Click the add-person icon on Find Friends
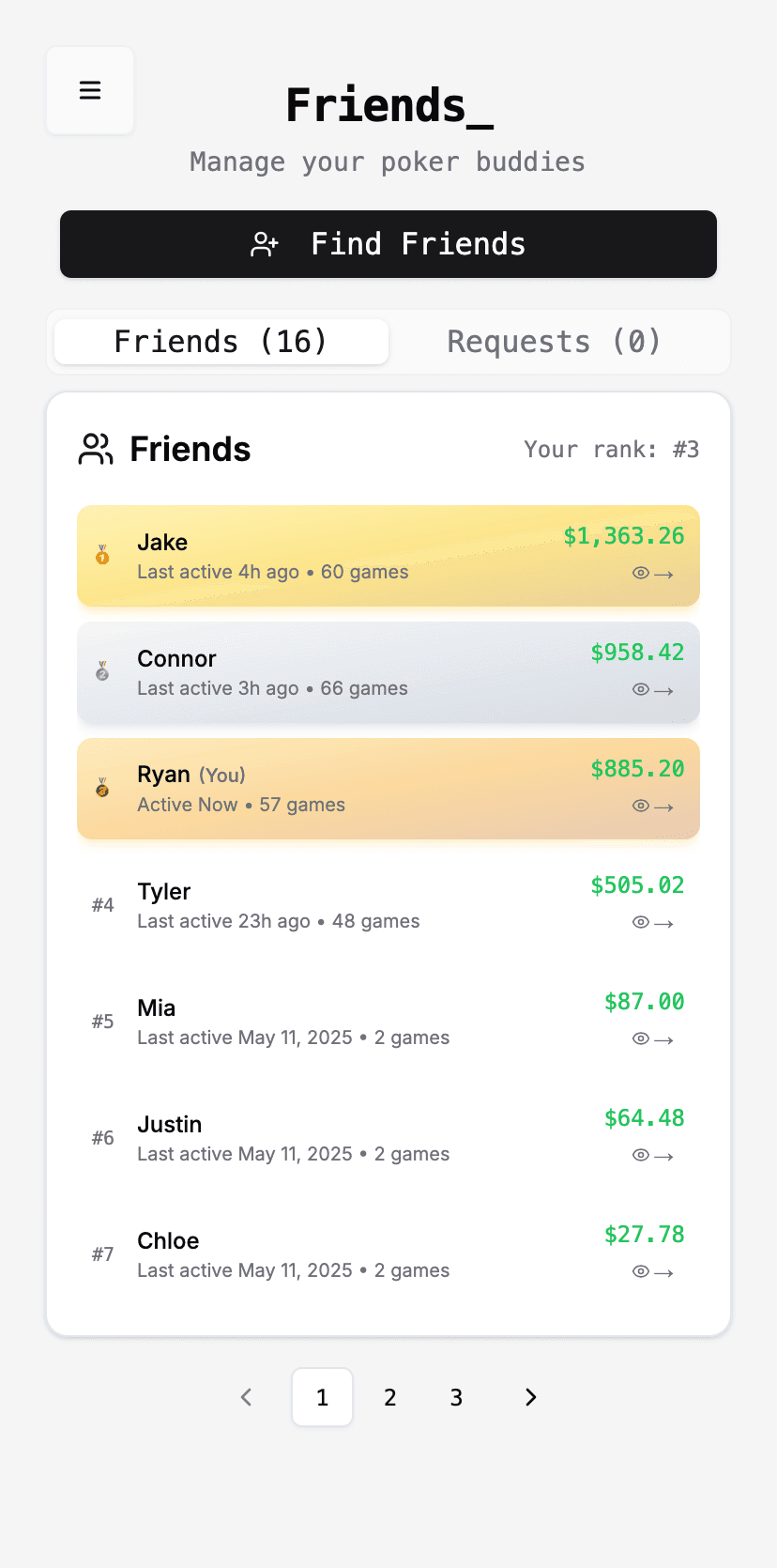Viewport: 777px width, 1568px height. coord(265,244)
